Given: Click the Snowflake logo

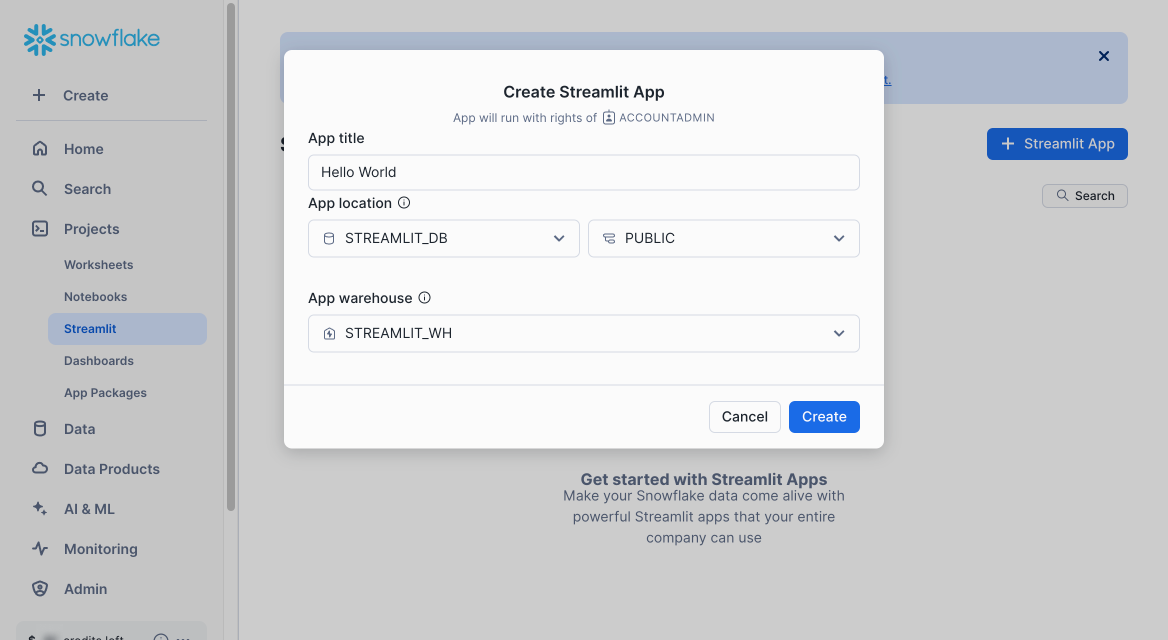Looking at the screenshot, I should pyautogui.click(x=90, y=39).
